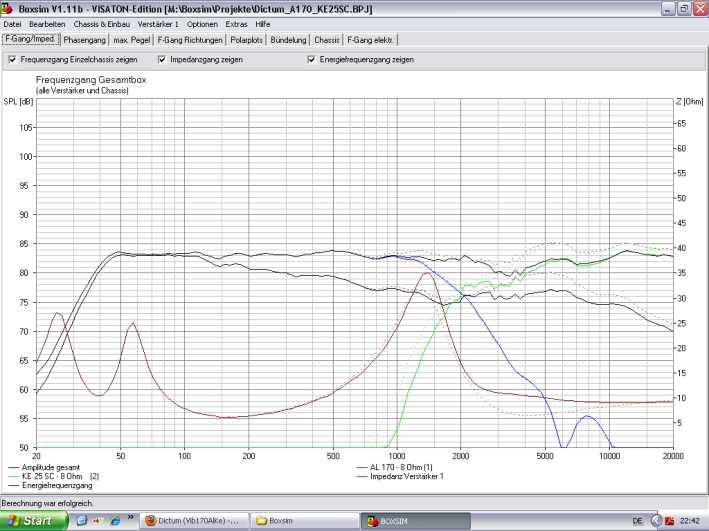
Task: Disable Energiefrequenzgang zeigen checkbox
Action: point(311,59)
